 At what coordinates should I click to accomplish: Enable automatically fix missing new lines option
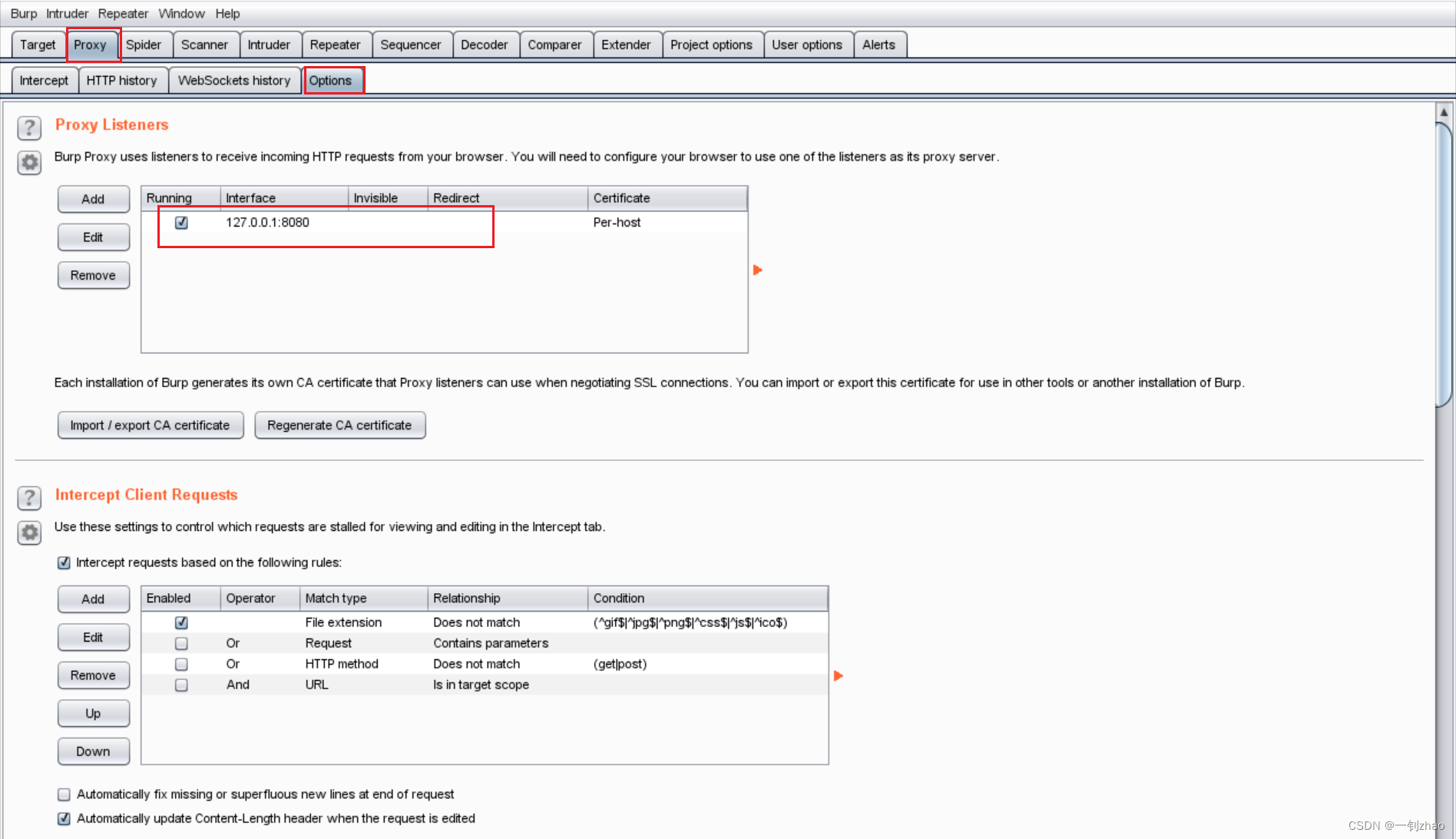(64, 794)
